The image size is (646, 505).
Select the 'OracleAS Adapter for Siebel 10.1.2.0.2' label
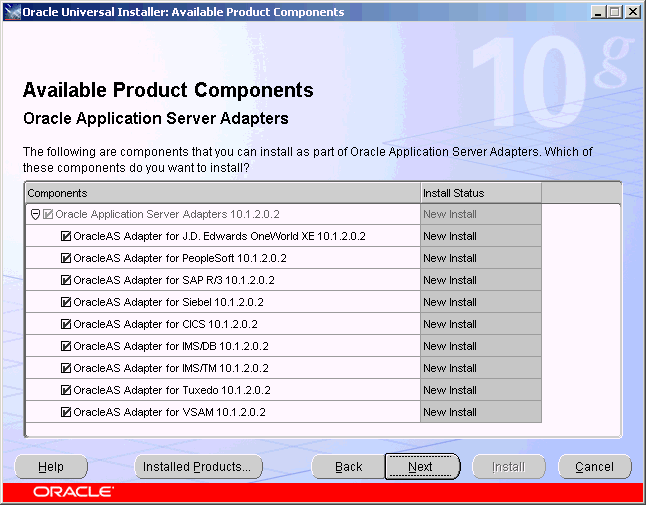[169, 302]
